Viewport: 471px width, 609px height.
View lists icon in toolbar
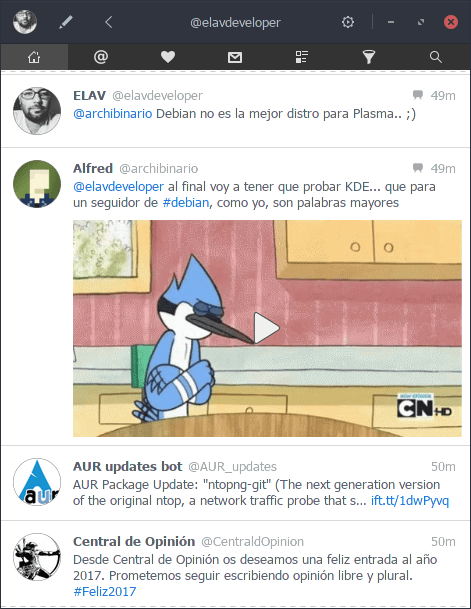coord(302,57)
